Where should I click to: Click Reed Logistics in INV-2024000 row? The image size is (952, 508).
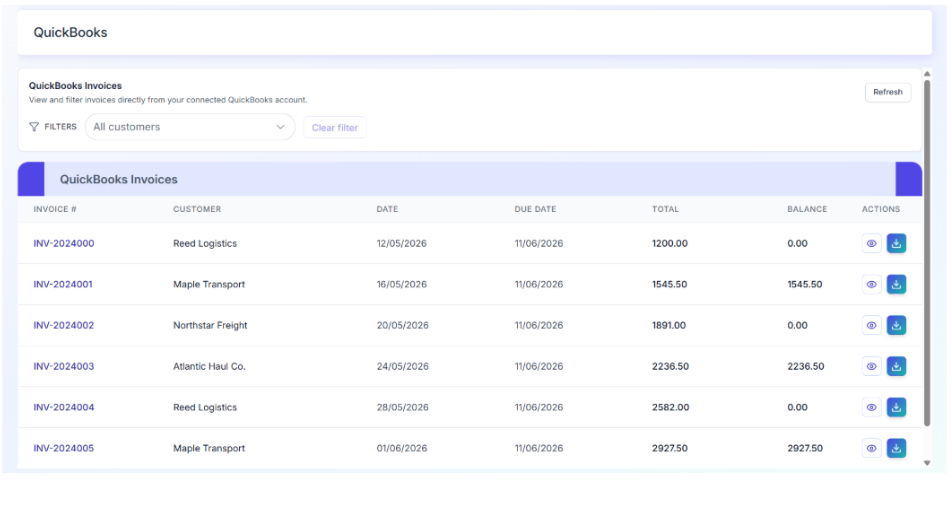coord(205,243)
